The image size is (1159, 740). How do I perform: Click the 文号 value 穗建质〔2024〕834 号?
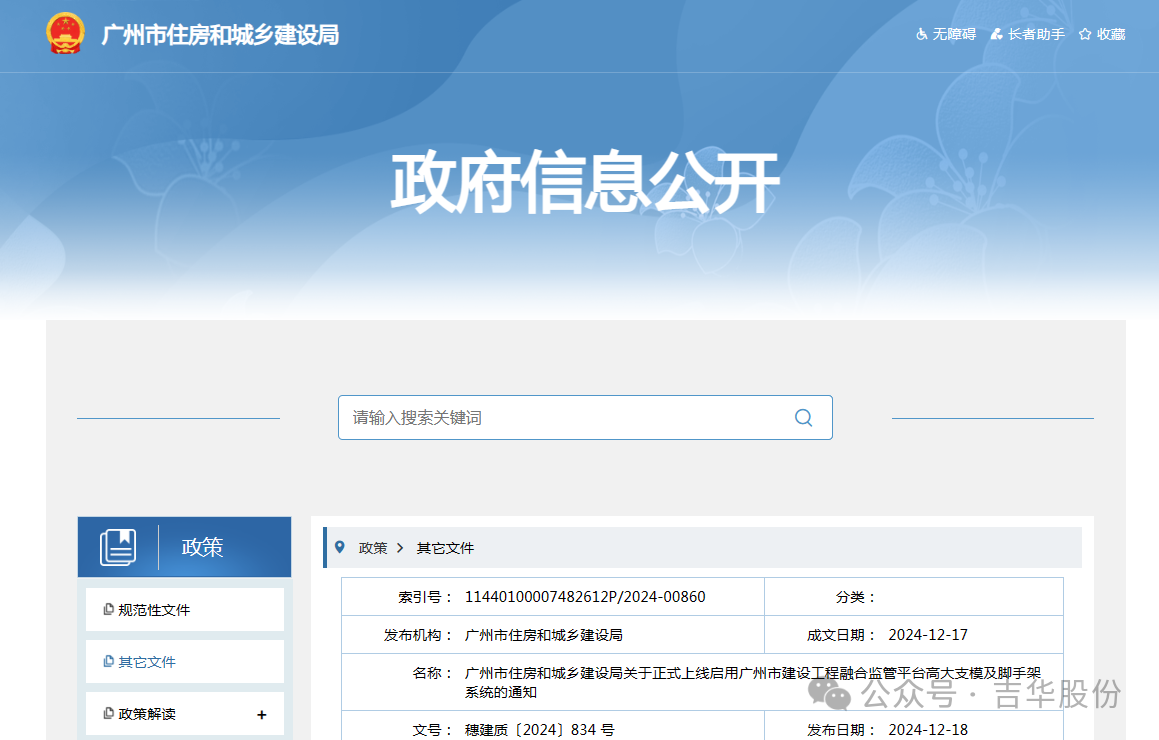(x=540, y=730)
